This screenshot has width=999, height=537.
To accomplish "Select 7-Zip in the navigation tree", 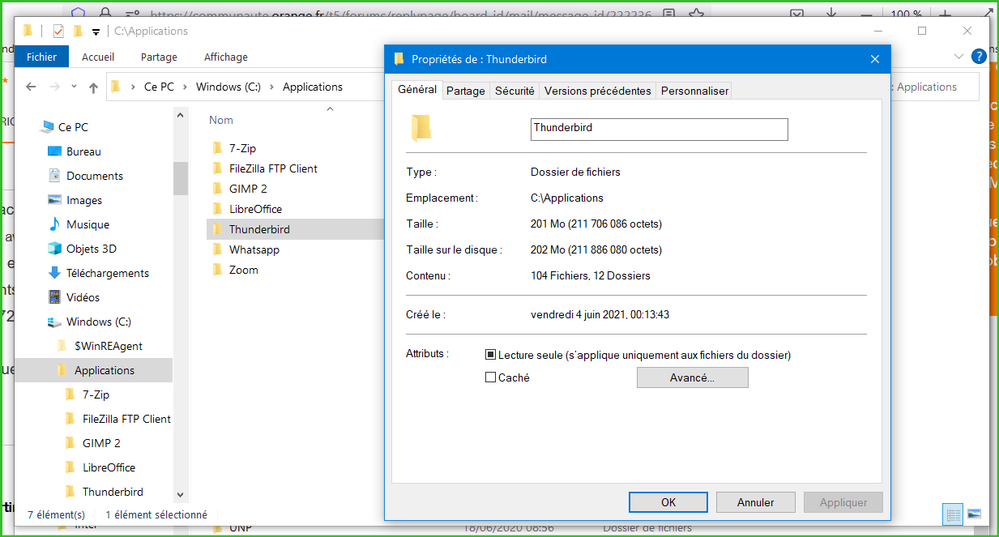I will click(x=95, y=394).
